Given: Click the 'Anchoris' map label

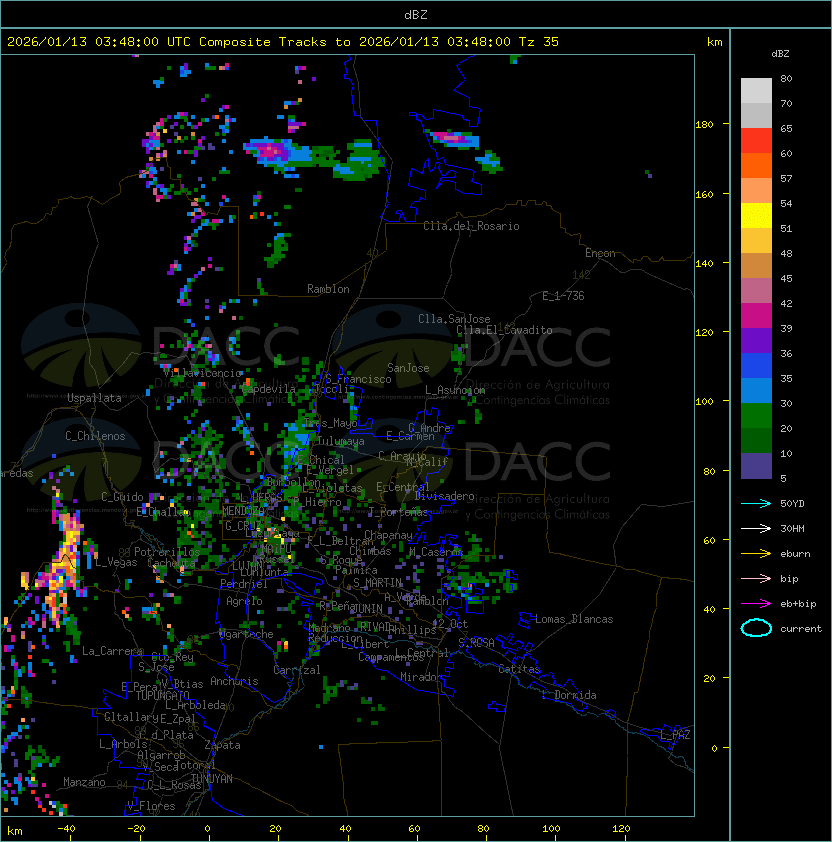Looking at the screenshot, I should click(x=234, y=681).
